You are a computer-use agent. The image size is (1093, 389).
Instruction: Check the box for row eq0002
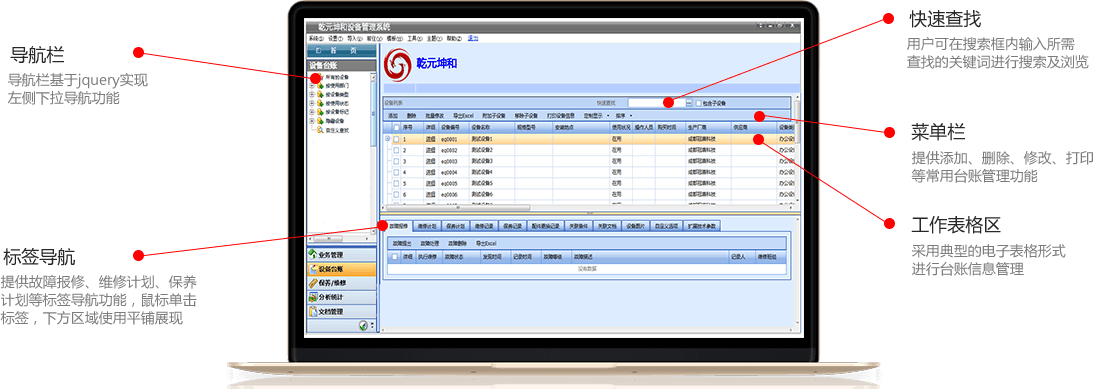click(x=396, y=150)
